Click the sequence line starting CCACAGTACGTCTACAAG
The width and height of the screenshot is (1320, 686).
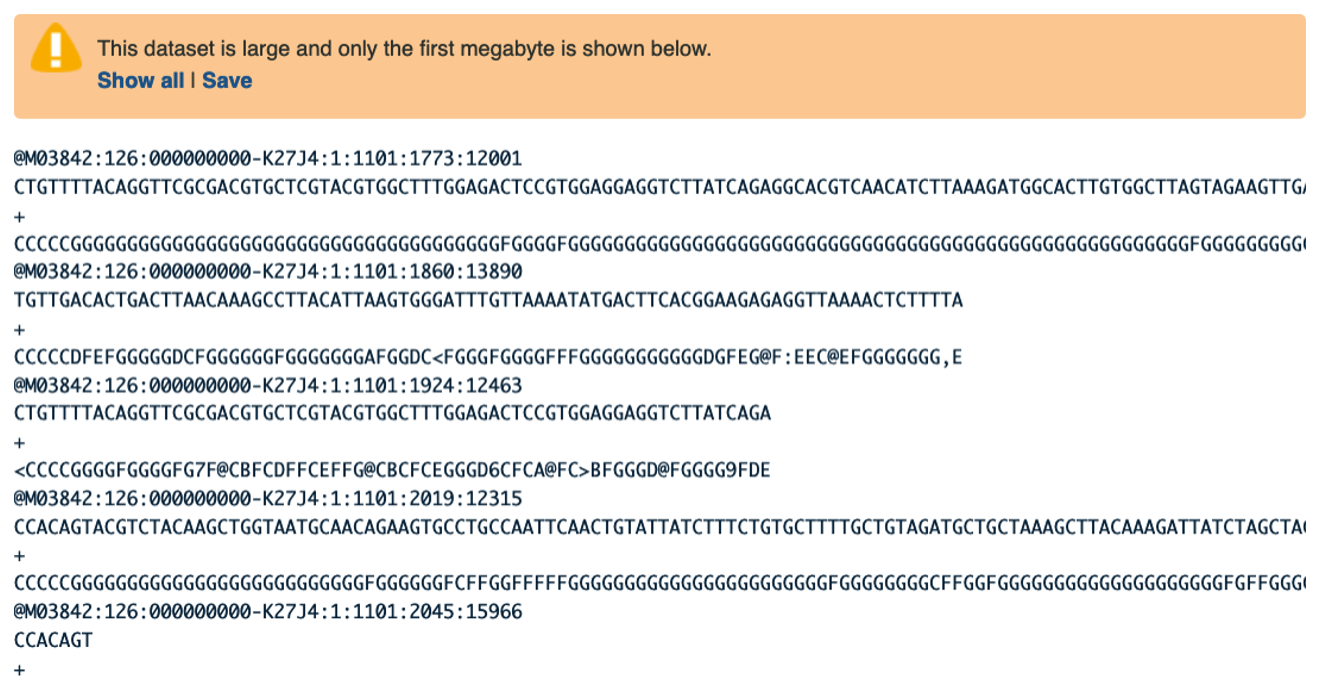coord(660,526)
